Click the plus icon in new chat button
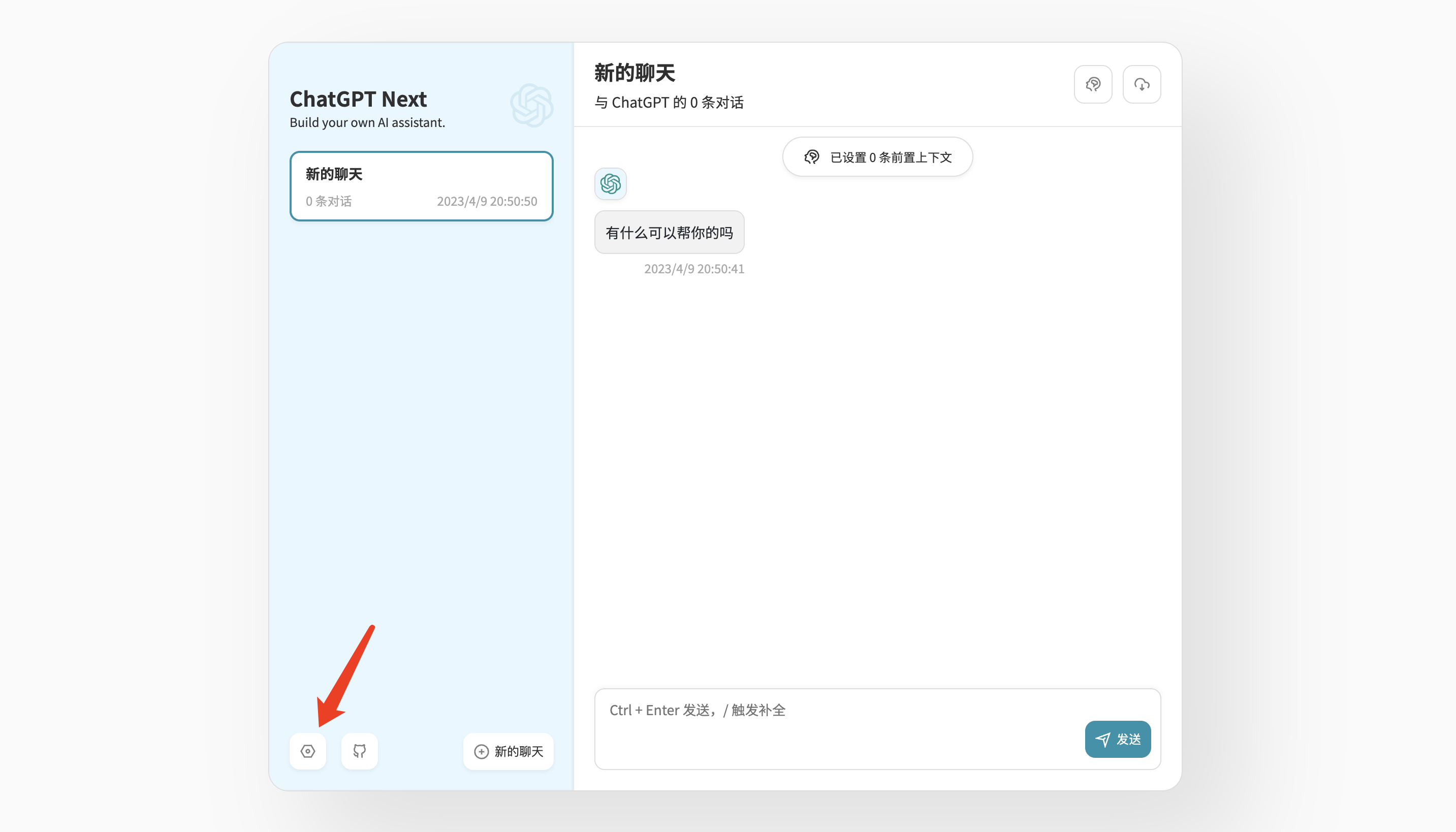The height and width of the screenshot is (832, 1456). 481,751
